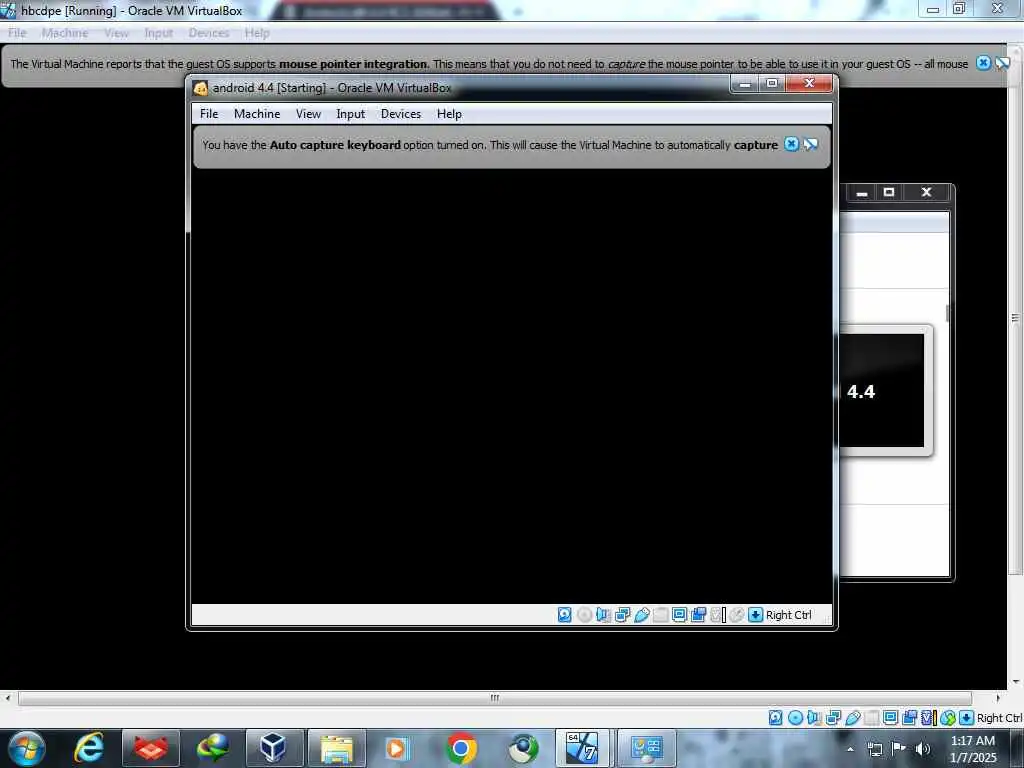Click recording icon in android 4.4 status bar
This screenshot has height=768, width=1024.
tap(699, 615)
